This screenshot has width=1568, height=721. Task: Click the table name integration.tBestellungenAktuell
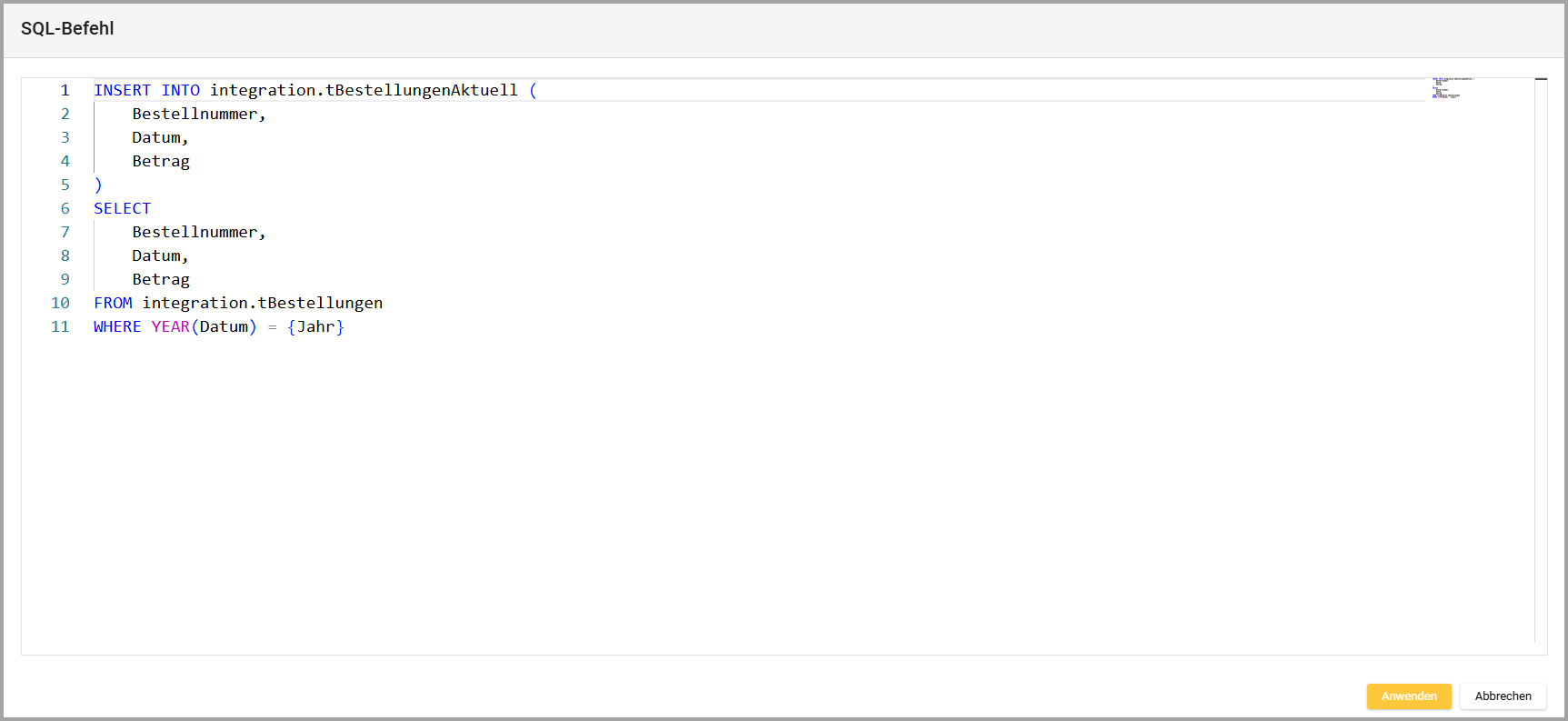tap(364, 90)
